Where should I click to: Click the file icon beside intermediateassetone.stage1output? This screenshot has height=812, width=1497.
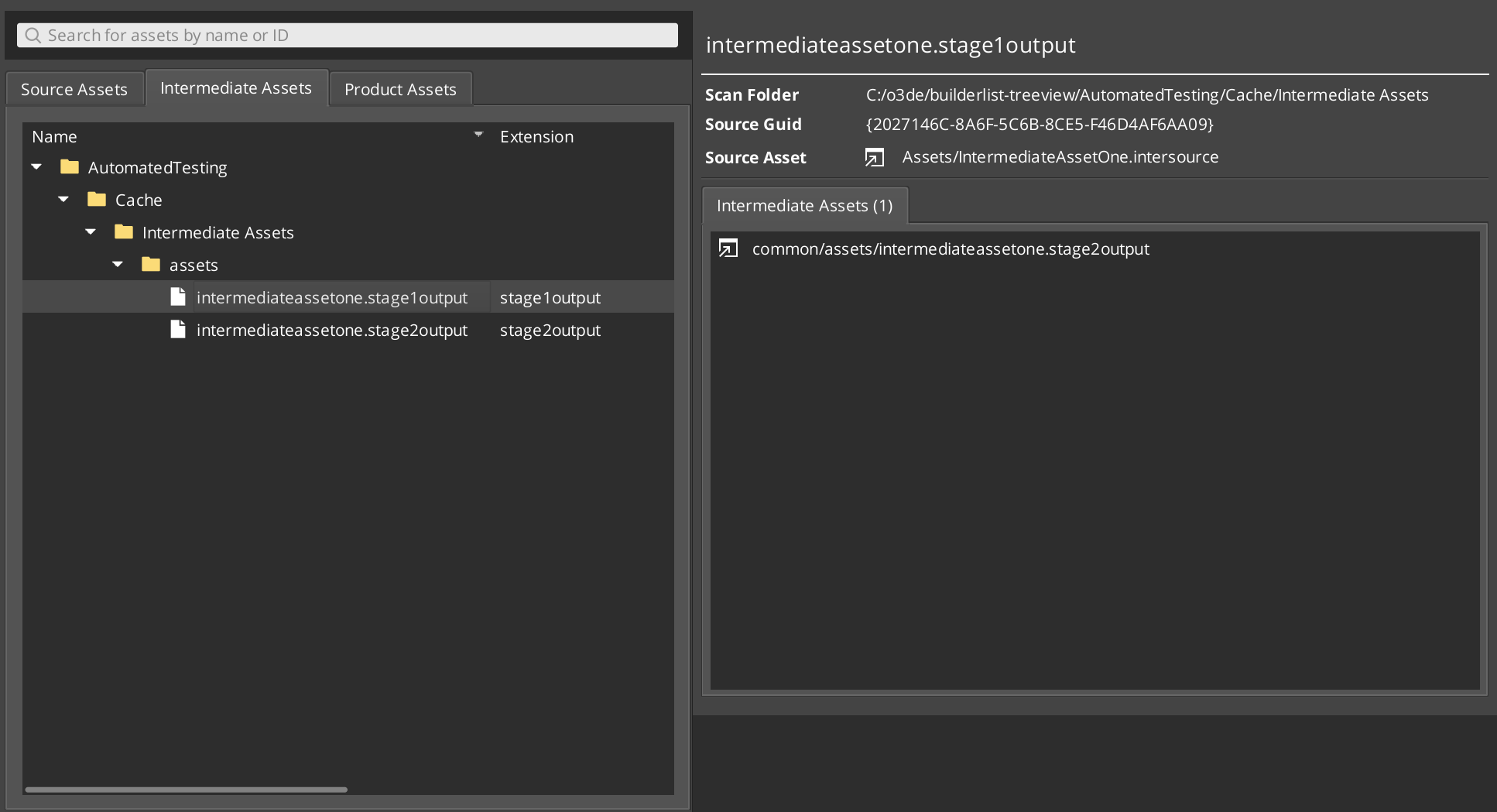[177, 296]
